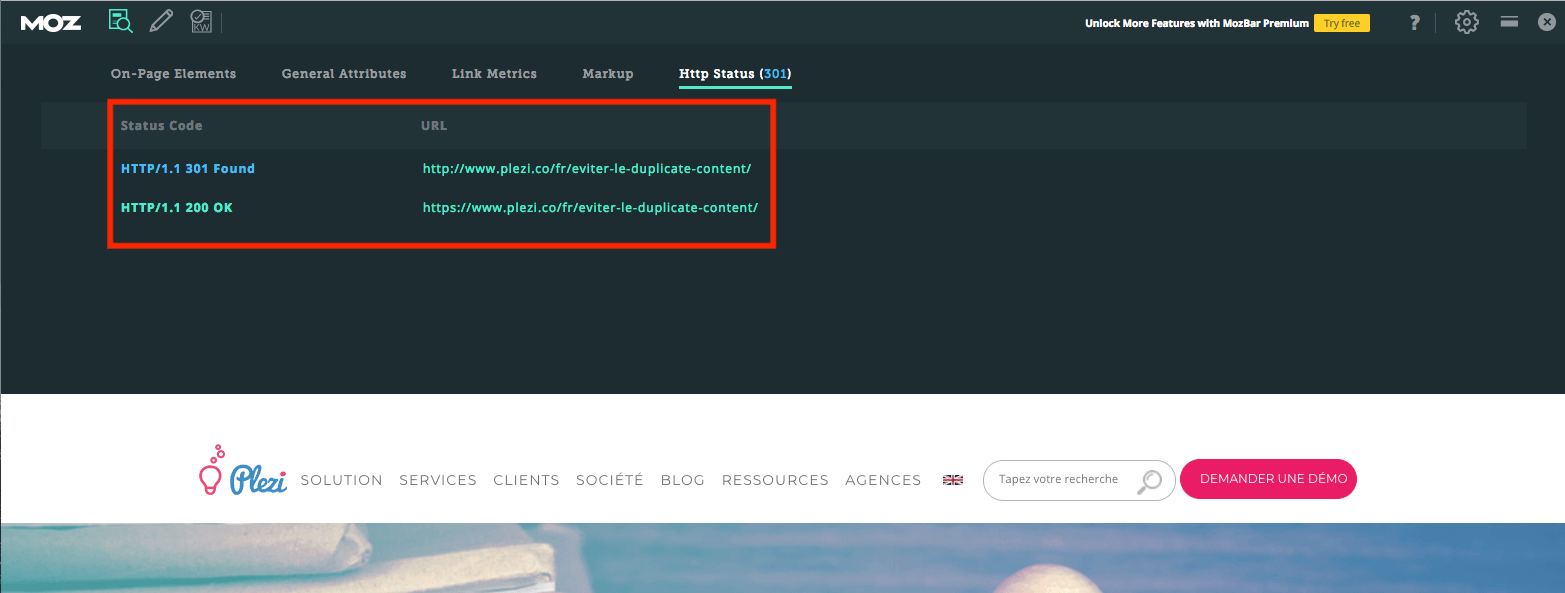Screen dimensions: 1565x593
Task: Open the RESSOURCES menu
Action: pyautogui.click(x=775, y=480)
